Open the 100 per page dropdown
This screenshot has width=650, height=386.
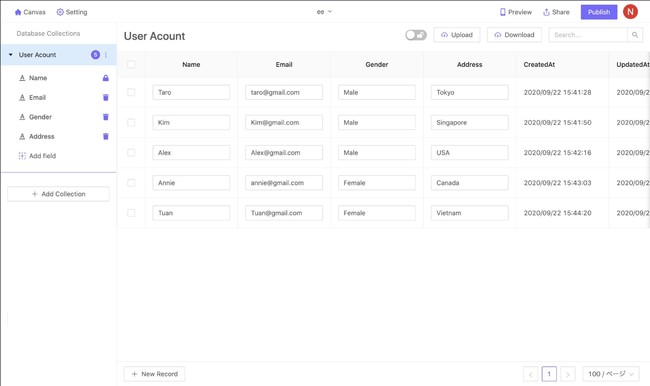click(611, 374)
